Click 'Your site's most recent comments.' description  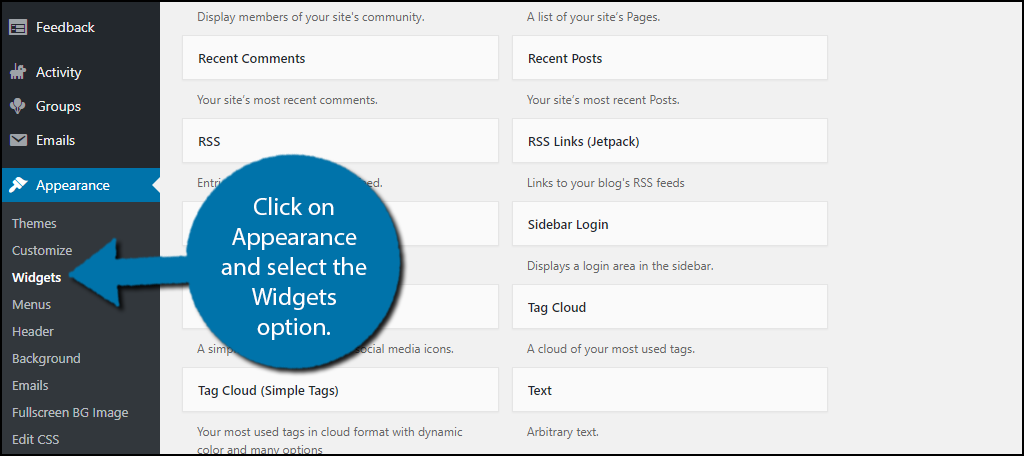tap(287, 101)
